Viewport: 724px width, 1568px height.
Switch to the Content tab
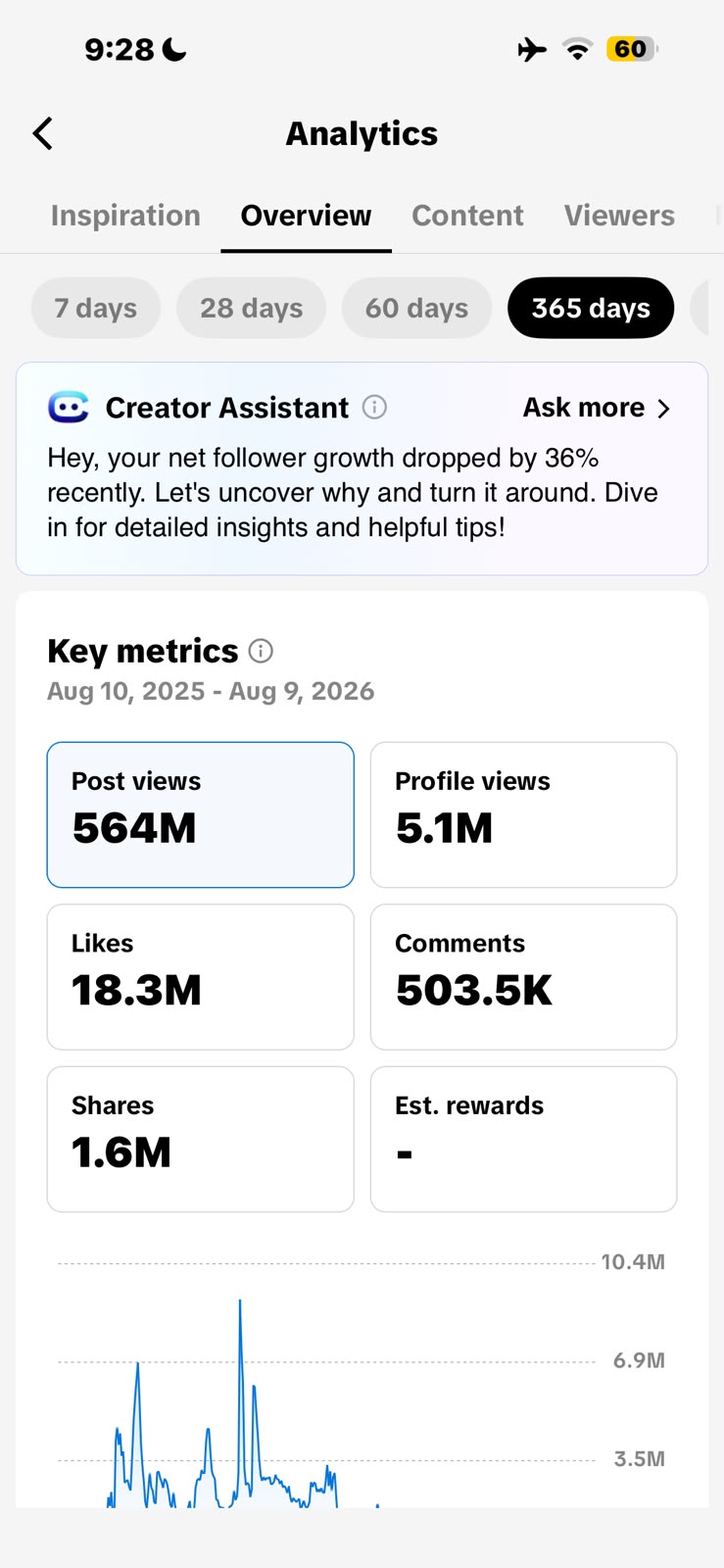click(467, 216)
